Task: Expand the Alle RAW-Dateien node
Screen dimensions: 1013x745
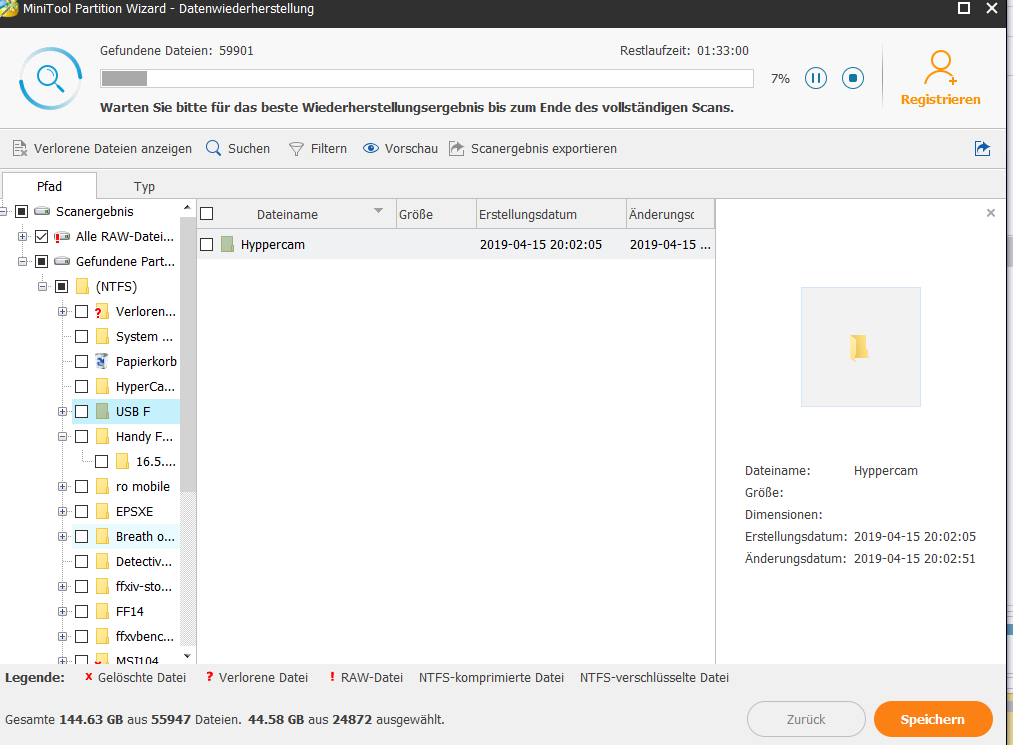Action: pos(23,236)
